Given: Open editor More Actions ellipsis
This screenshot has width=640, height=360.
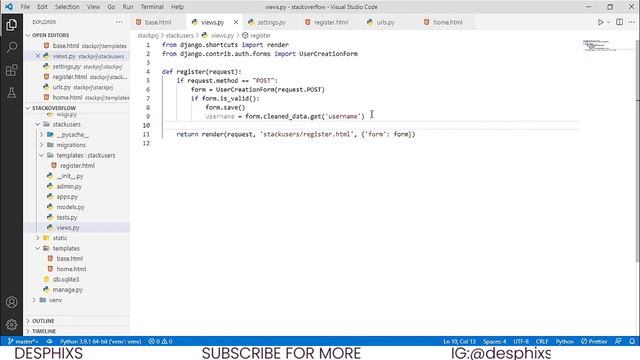Looking at the screenshot, I should [631, 22].
